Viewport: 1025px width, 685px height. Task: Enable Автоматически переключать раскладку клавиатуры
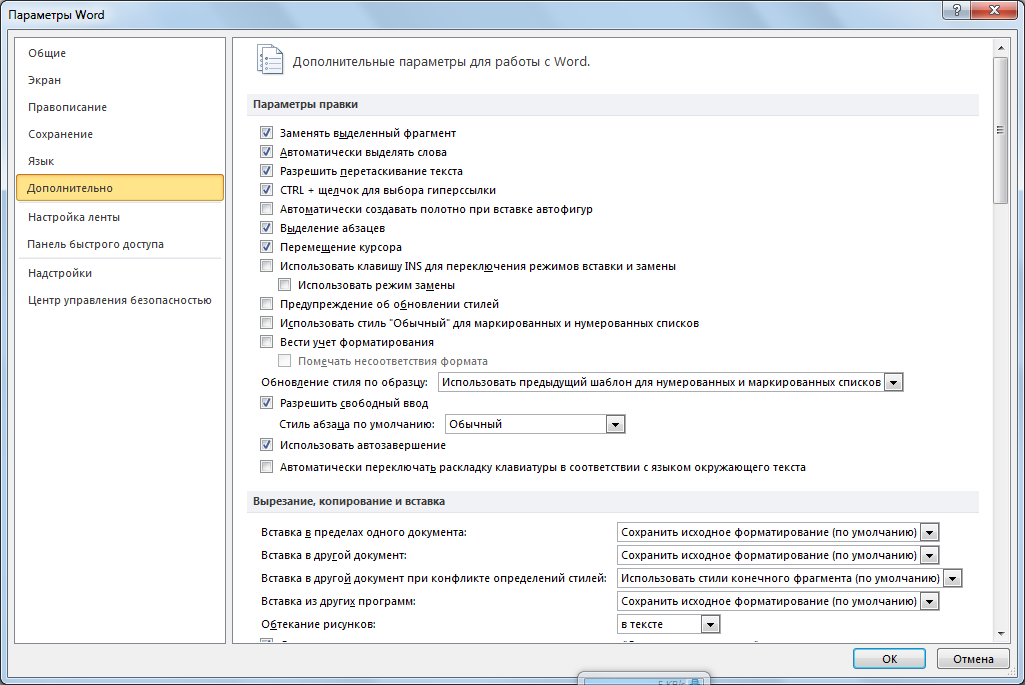266,467
